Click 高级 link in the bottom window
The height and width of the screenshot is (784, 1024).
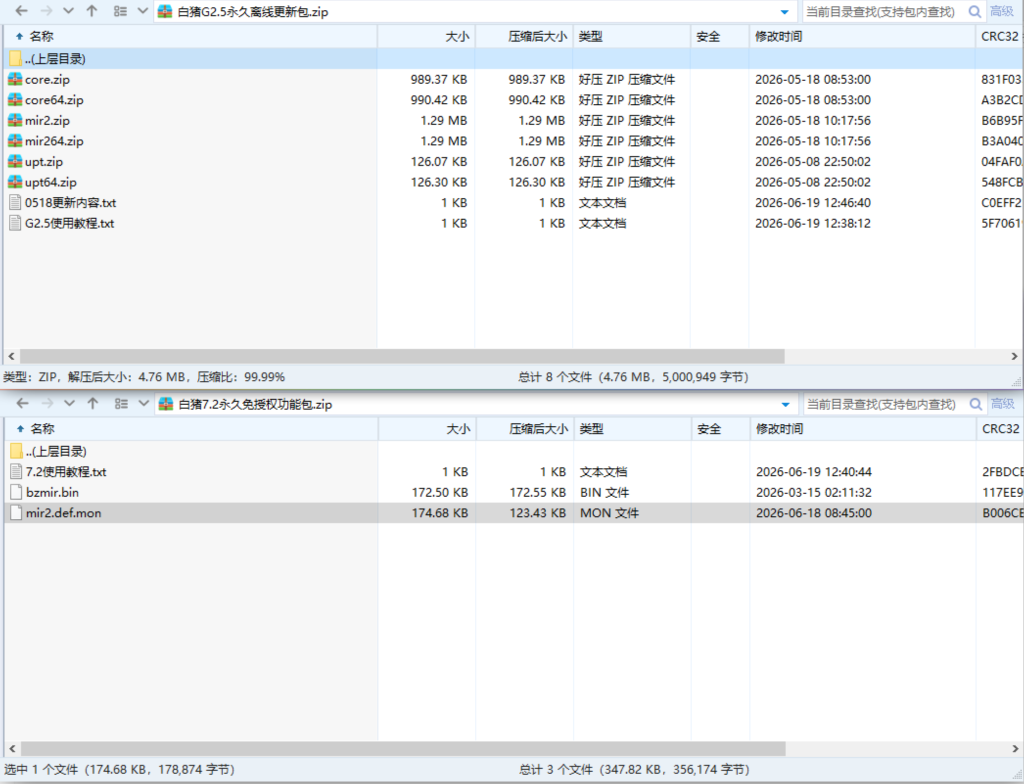pyautogui.click(x=1003, y=404)
